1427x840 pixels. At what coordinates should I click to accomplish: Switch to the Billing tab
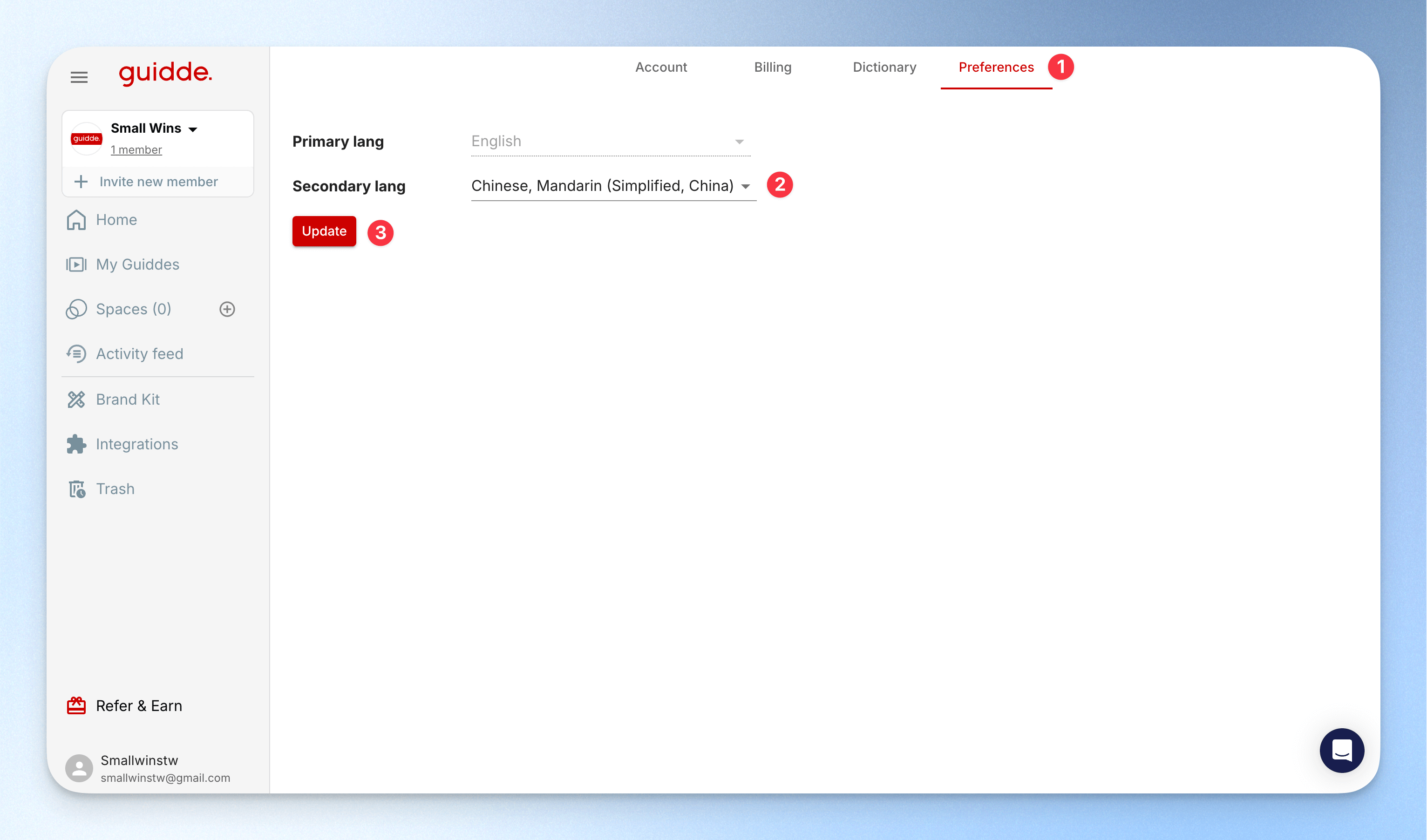(772, 68)
